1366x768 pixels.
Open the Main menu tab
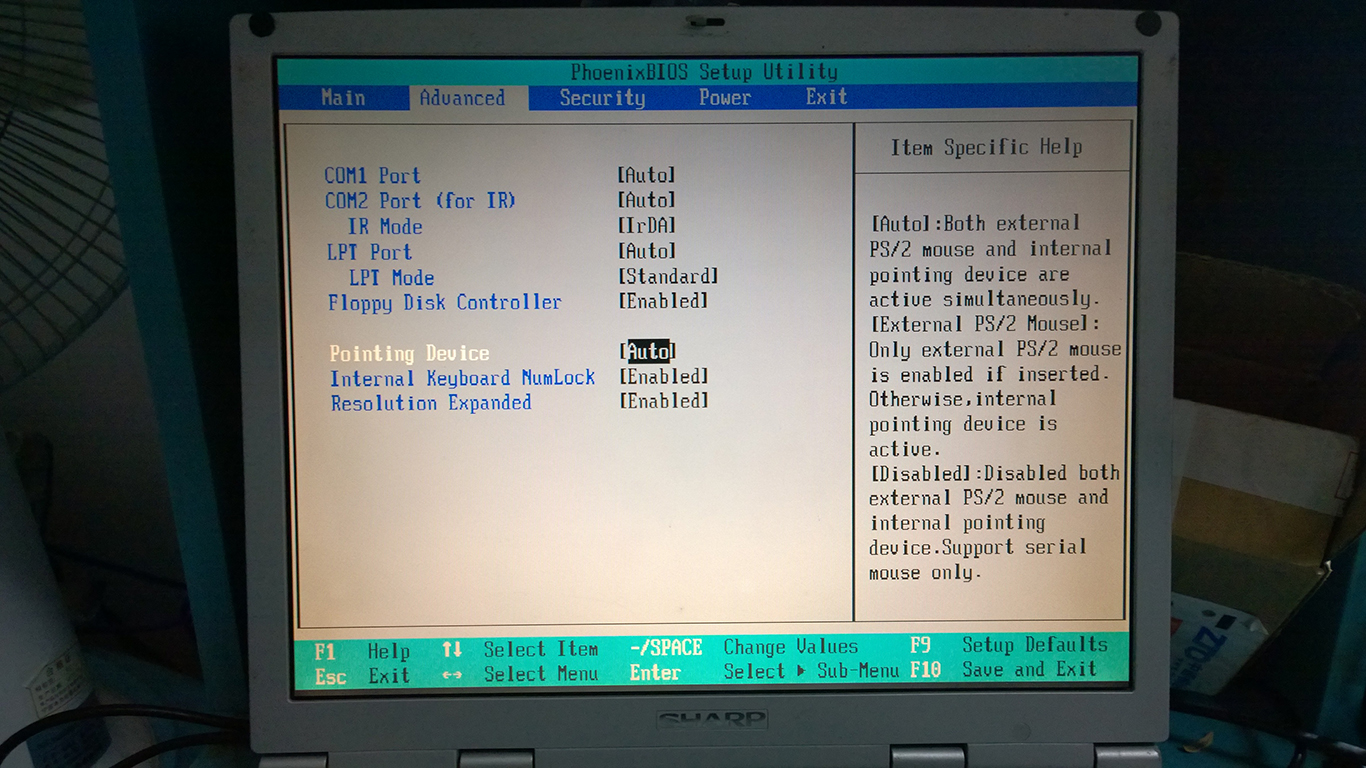(x=343, y=97)
